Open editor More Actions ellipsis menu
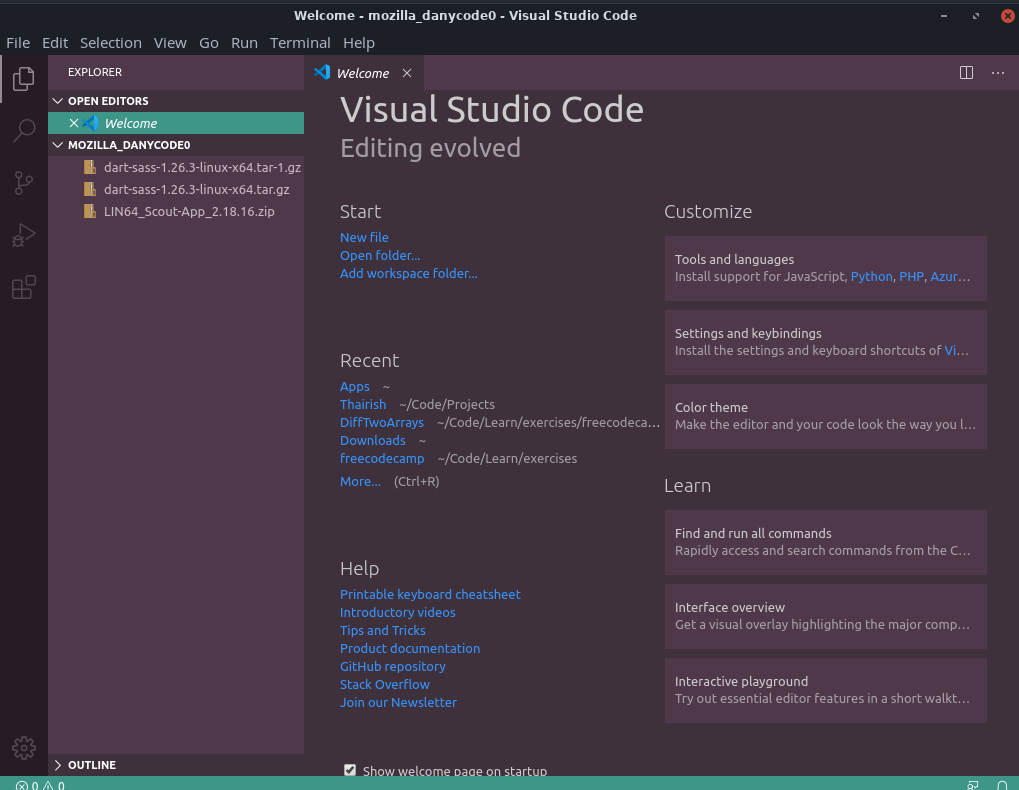The image size is (1019, 790). [998, 73]
